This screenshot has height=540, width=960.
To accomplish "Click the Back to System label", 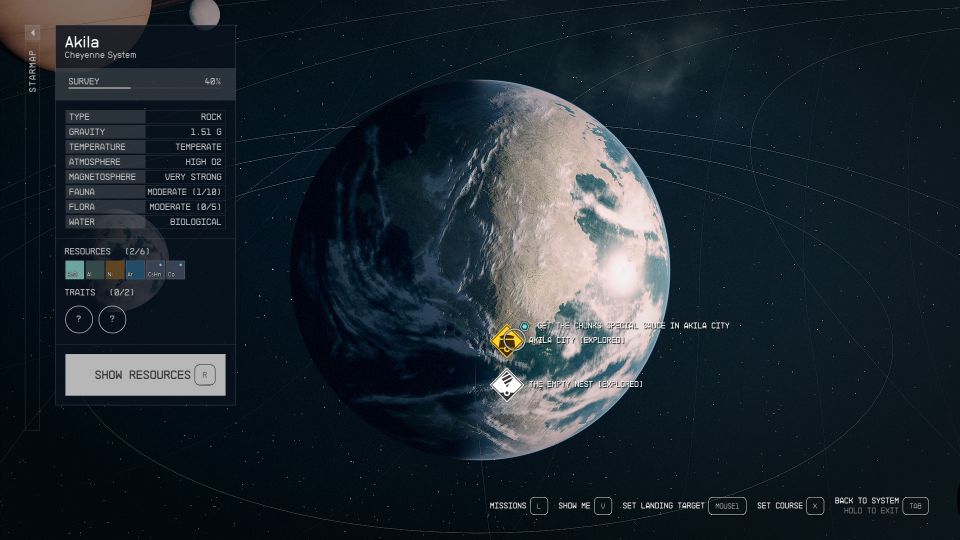I will pyautogui.click(x=866, y=501).
